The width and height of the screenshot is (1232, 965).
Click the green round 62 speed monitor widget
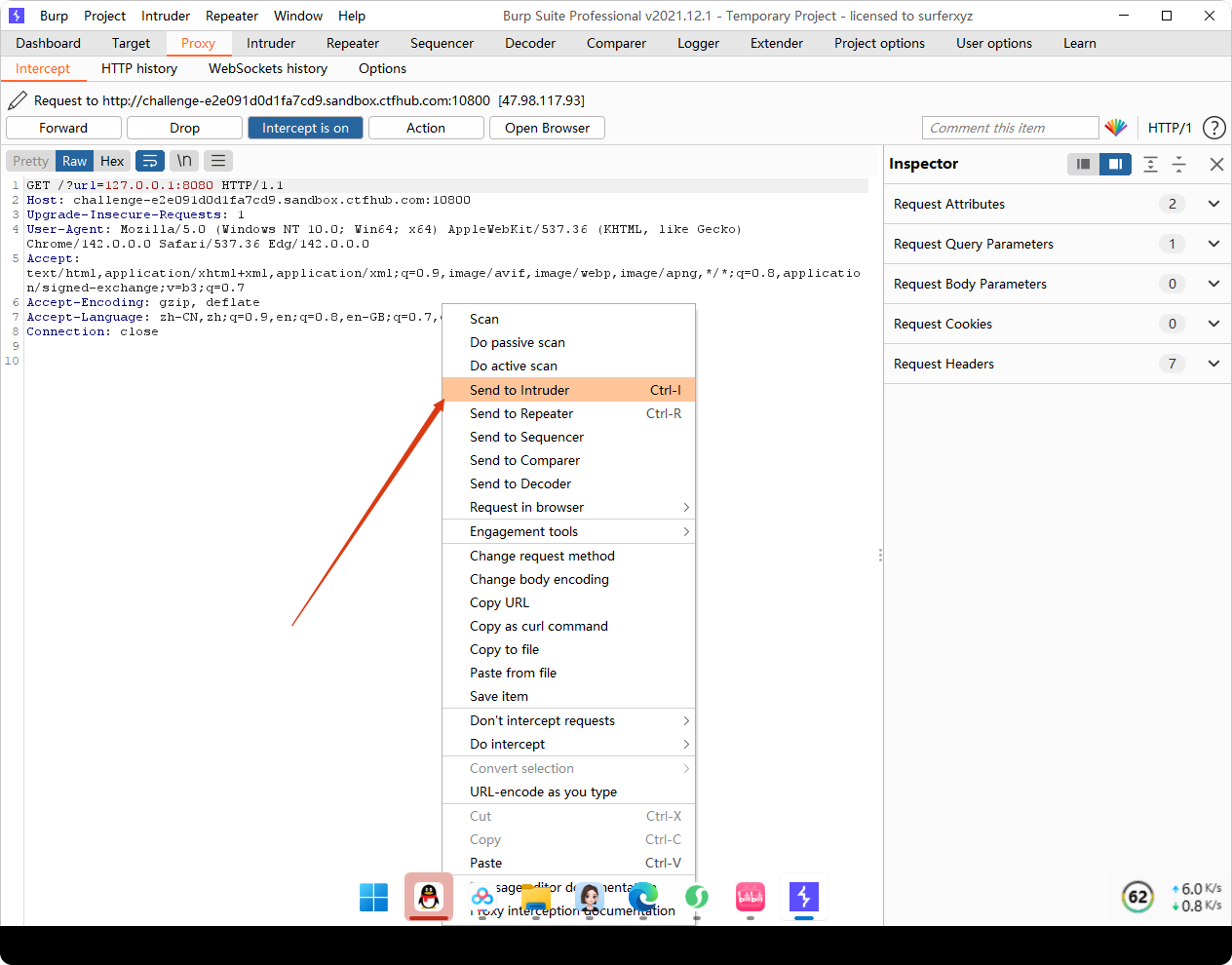(x=1138, y=897)
